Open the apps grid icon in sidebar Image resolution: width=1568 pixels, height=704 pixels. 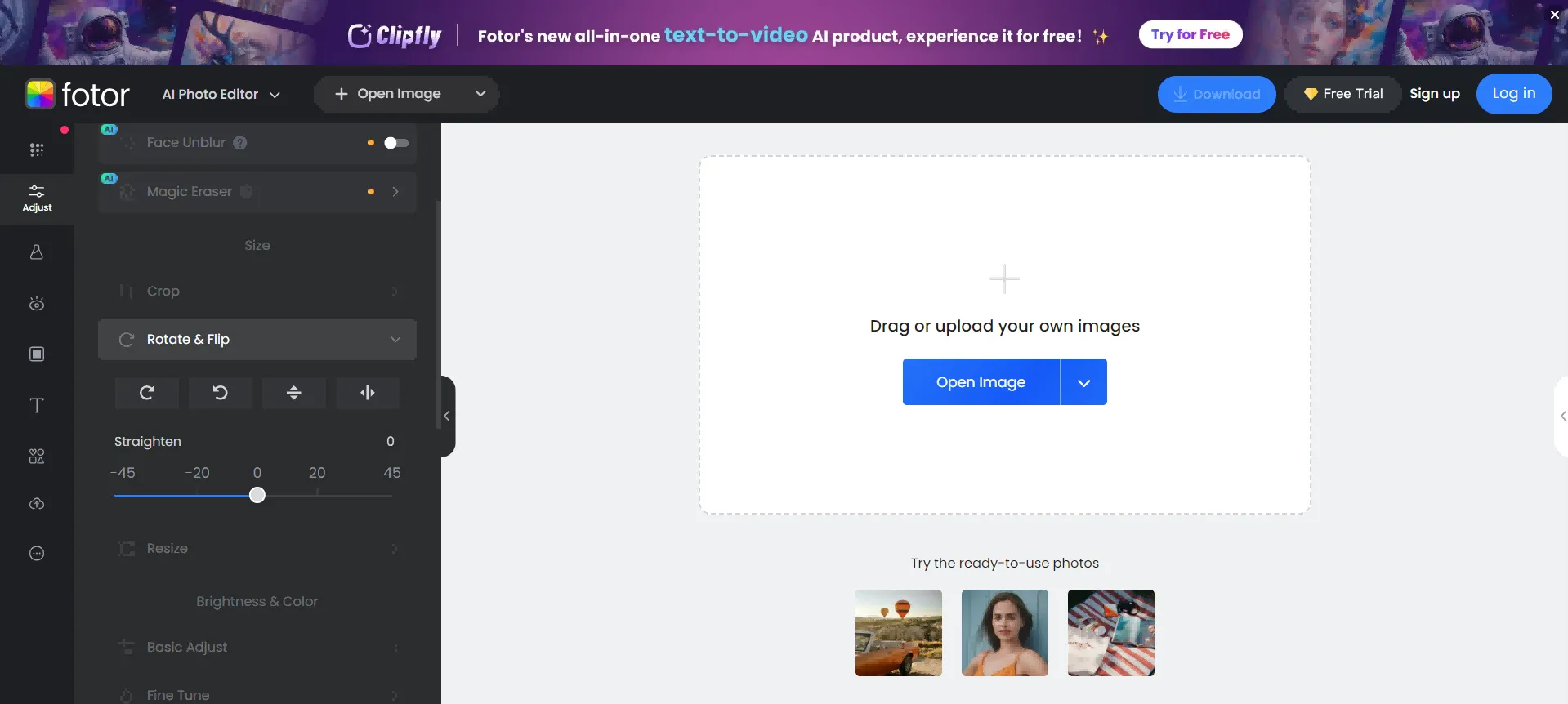click(37, 149)
